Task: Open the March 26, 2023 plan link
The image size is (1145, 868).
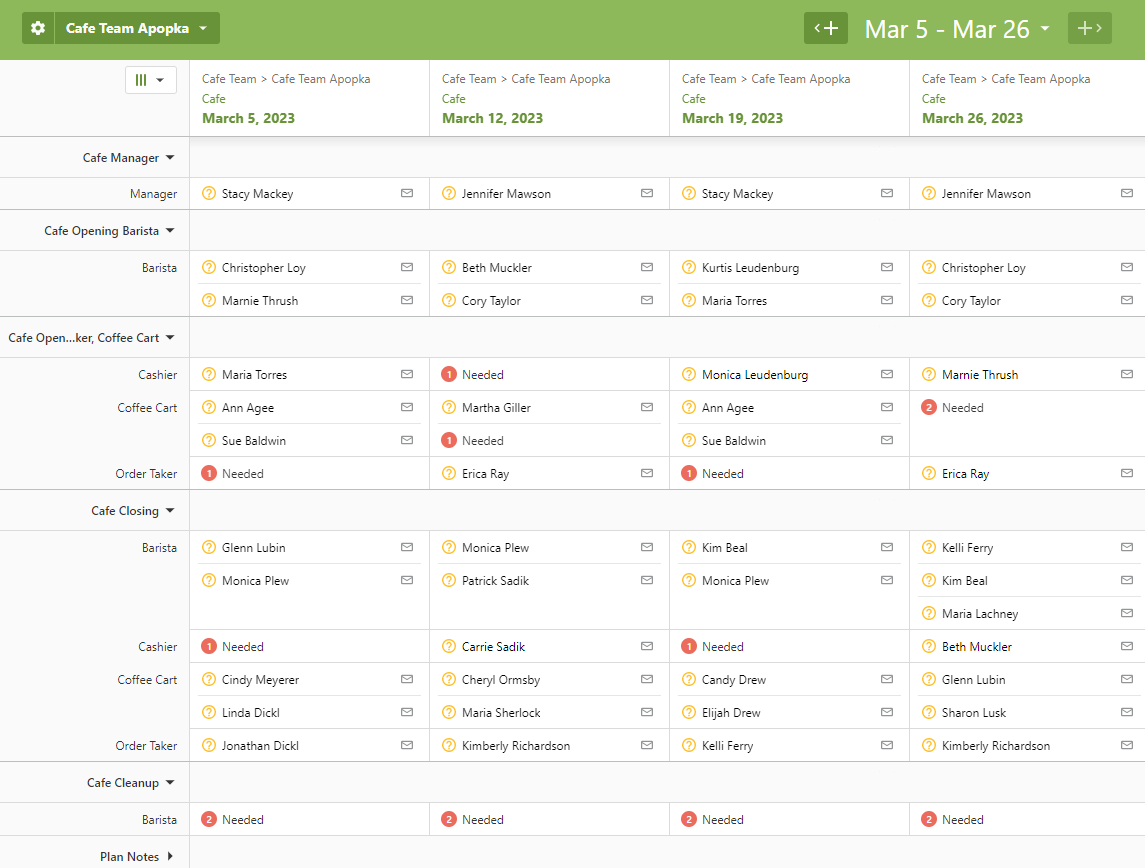Action: (972, 118)
